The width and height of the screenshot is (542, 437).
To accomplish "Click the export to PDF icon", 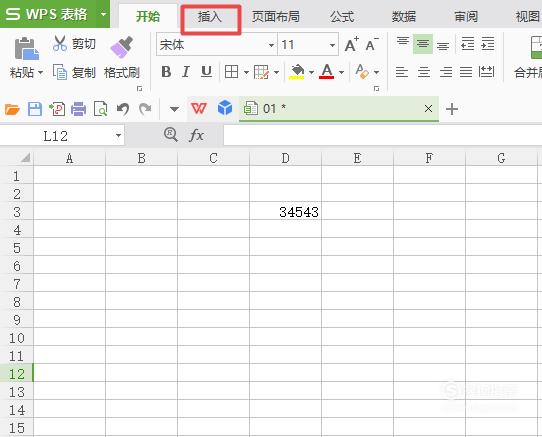I will (57, 109).
